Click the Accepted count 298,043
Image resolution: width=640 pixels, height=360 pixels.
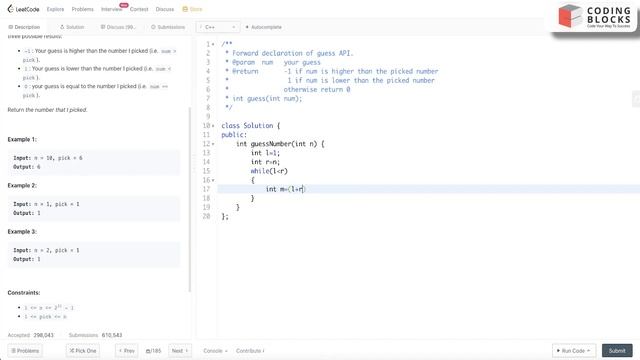pyautogui.click(x=43, y=335)
